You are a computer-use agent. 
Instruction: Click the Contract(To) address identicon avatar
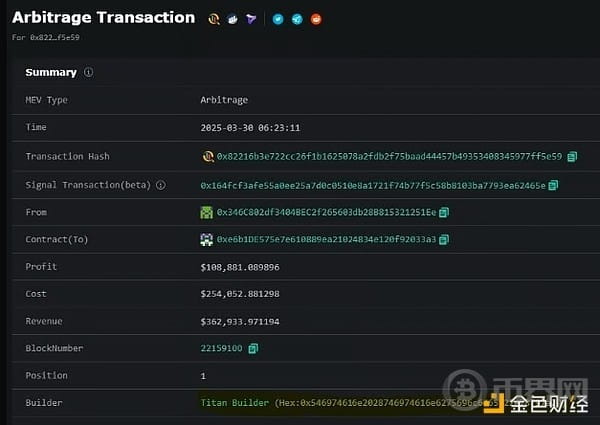[207, 240]
